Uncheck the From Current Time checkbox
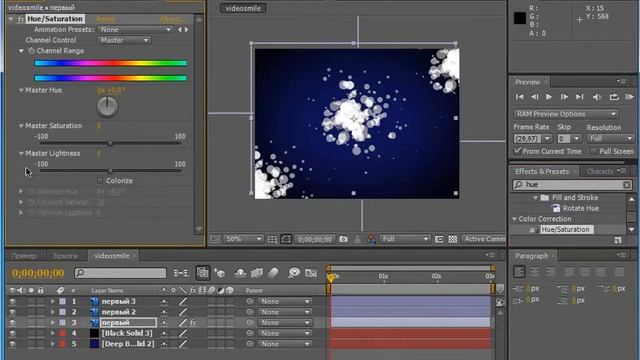 518,151
